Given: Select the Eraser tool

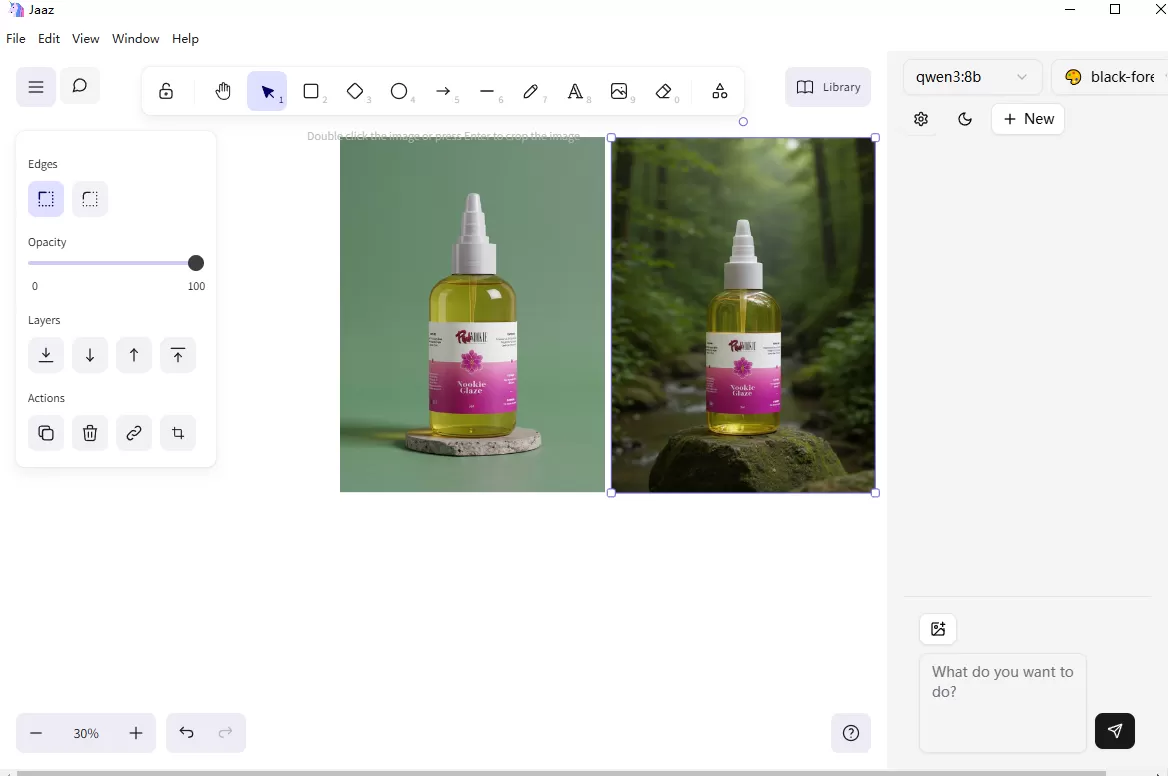Looking at the screenshot, I should click(x=663, y=92).
